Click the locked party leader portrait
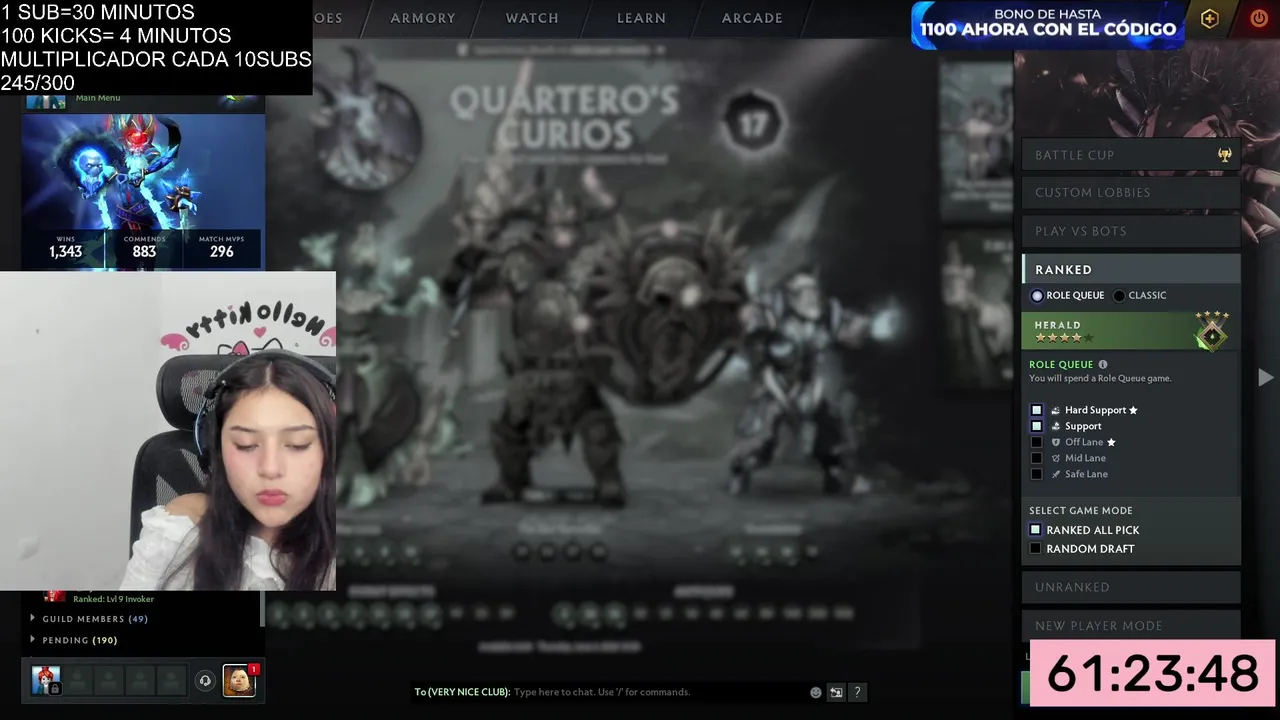This screenshot has height=720, width=1280. tap(46, 681)
